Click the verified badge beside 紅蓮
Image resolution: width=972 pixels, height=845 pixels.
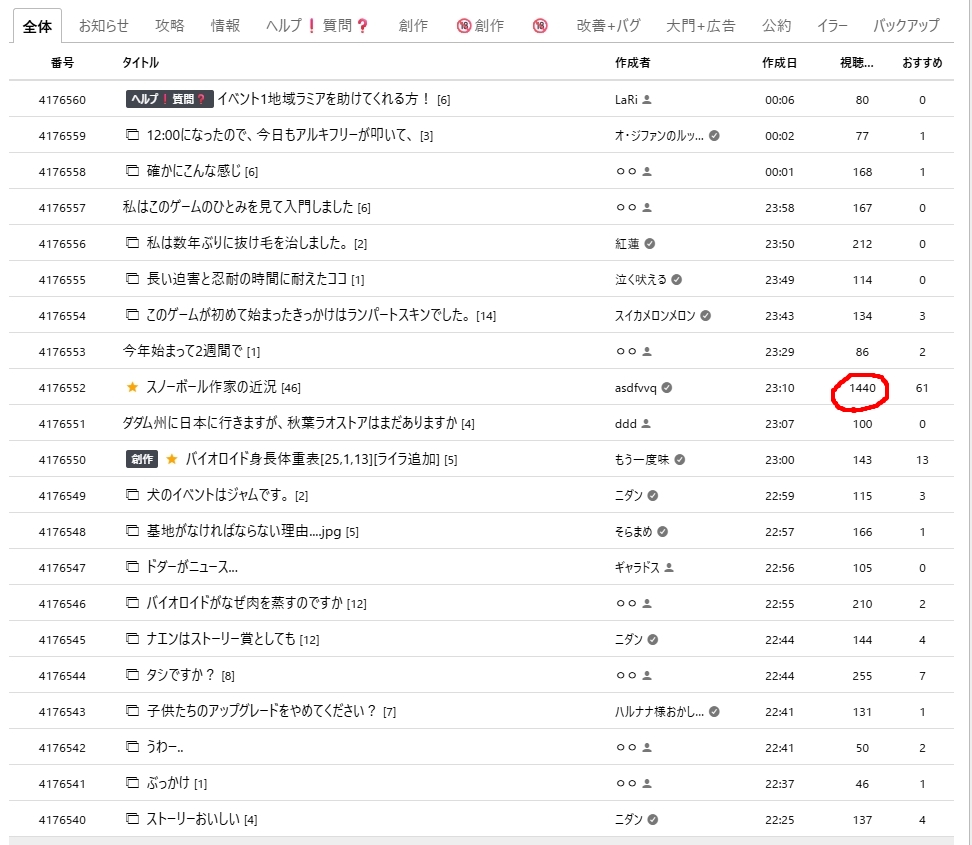pyautogui.click(x=650, y=243)
